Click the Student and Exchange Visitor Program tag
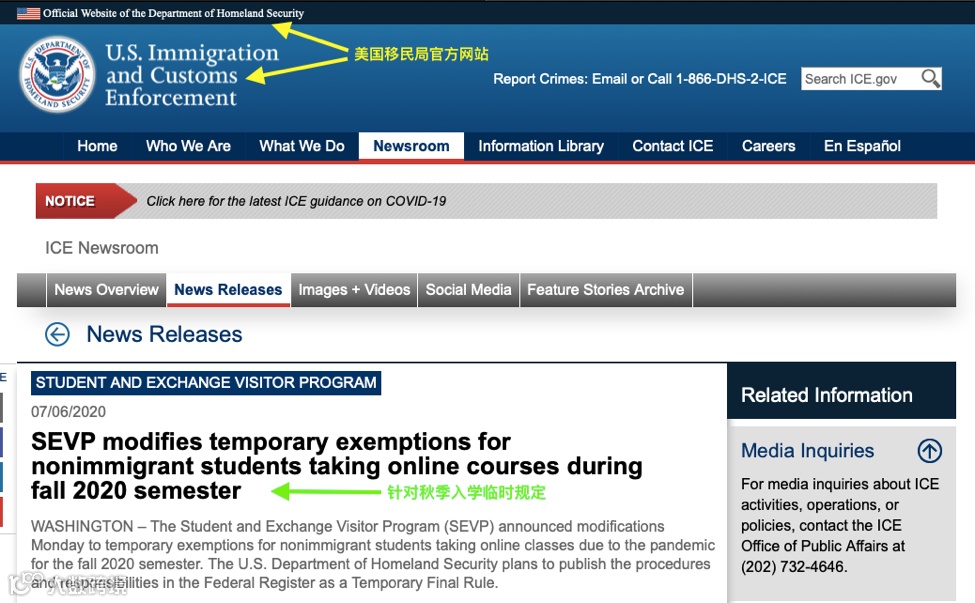Viewport: 975px width, 603px height. (x=206, y=382)
